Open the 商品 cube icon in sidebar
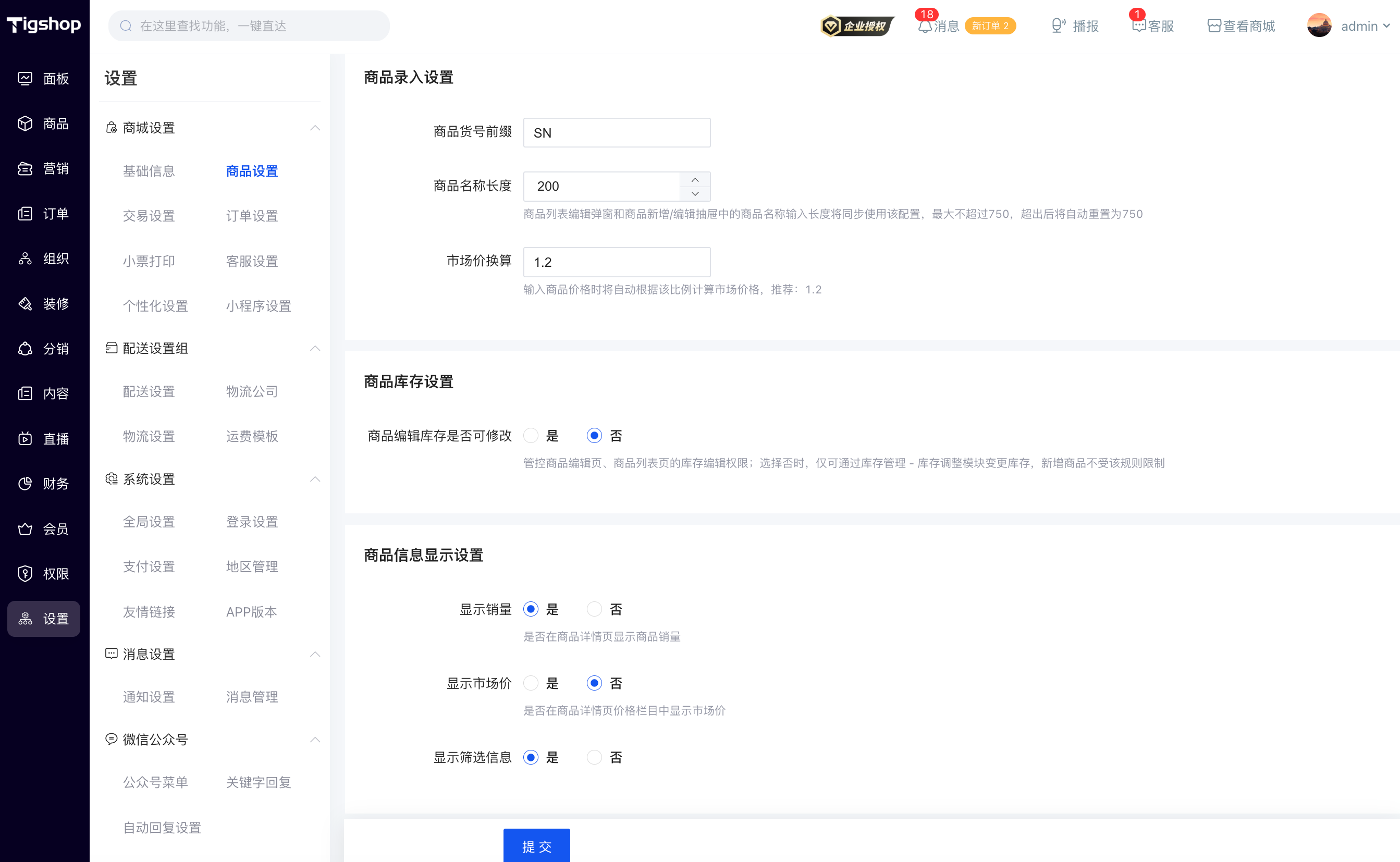This screenshot has width=1400, height=862. point(25,123)
